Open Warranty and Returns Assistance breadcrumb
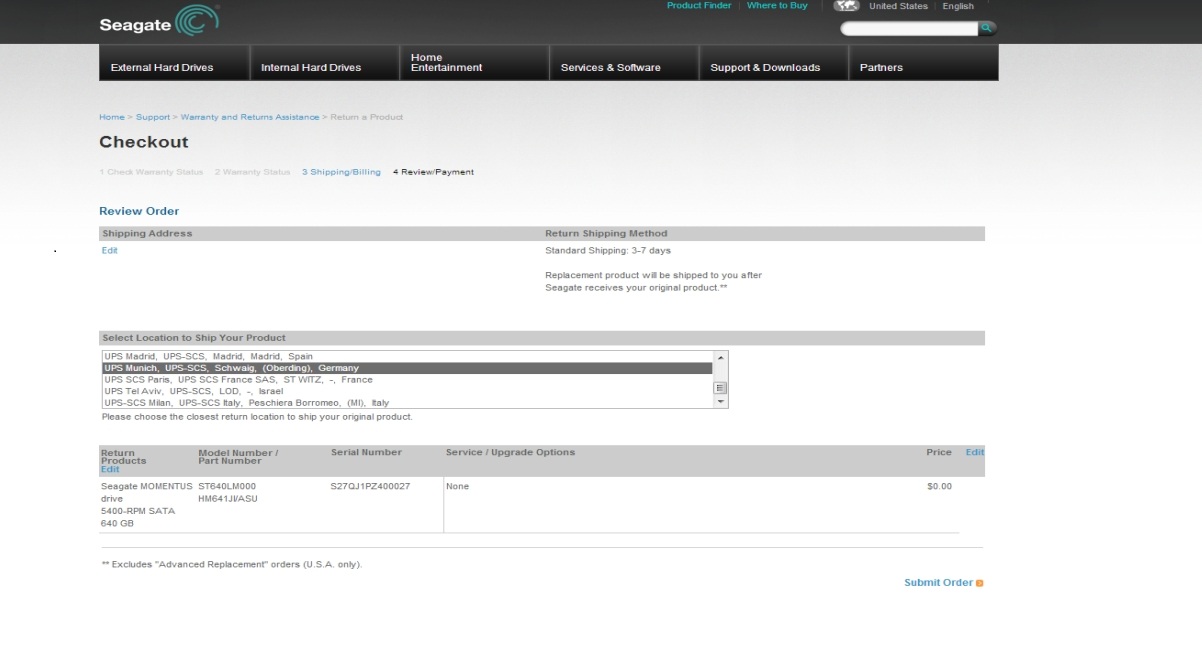Image resolution: width=1202 pixels, height=647 pixels. pyautogui.click(x=250, y=117)
